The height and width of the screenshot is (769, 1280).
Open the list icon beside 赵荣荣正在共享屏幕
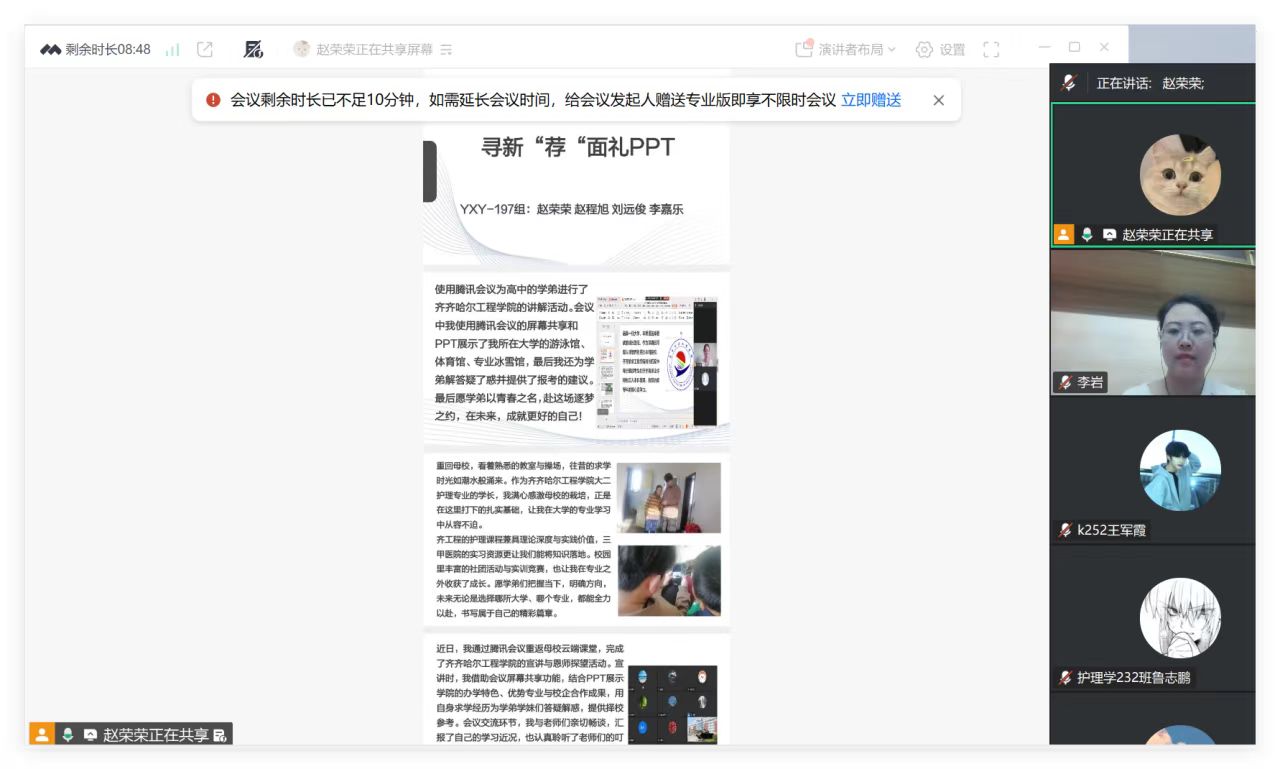(446, 49)
